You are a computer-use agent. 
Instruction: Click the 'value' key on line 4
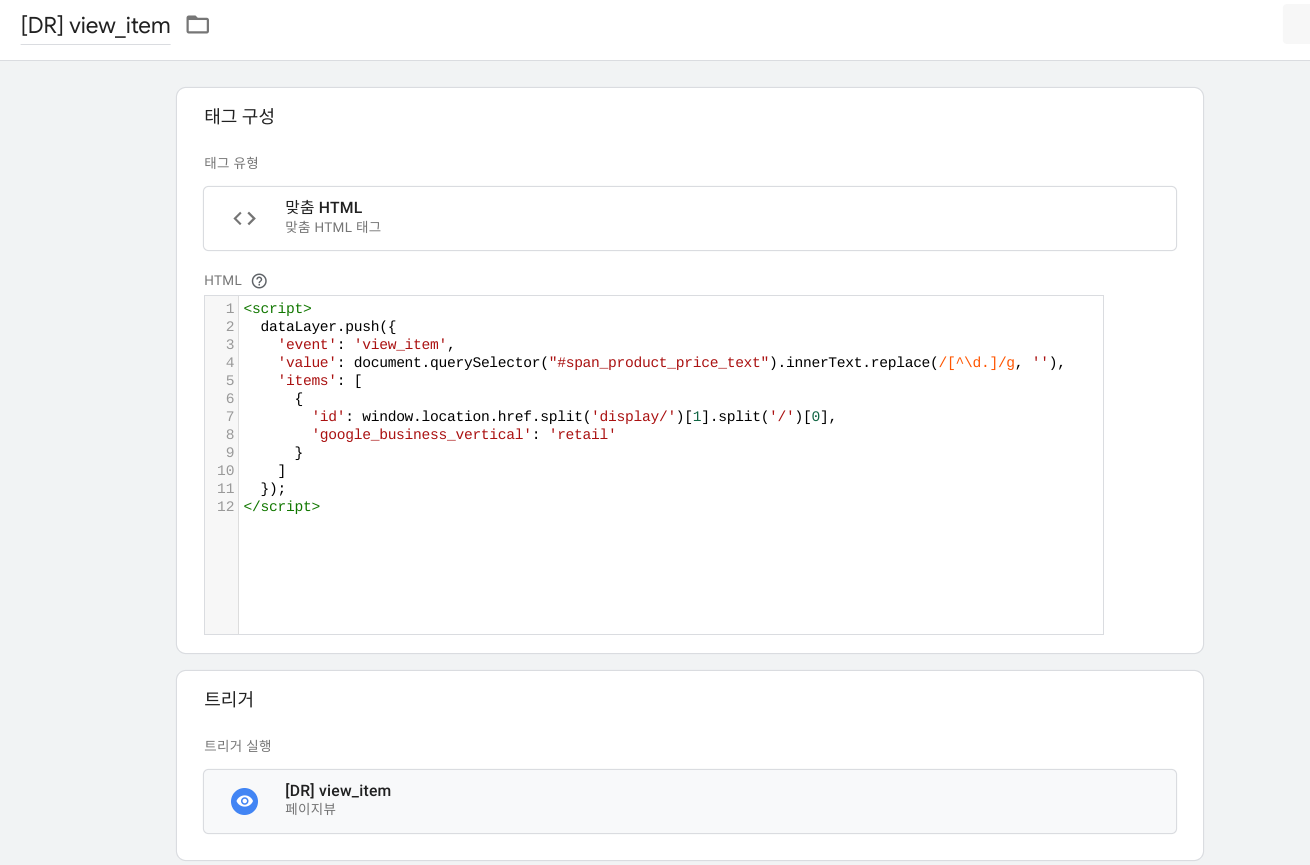click(307, 363)
